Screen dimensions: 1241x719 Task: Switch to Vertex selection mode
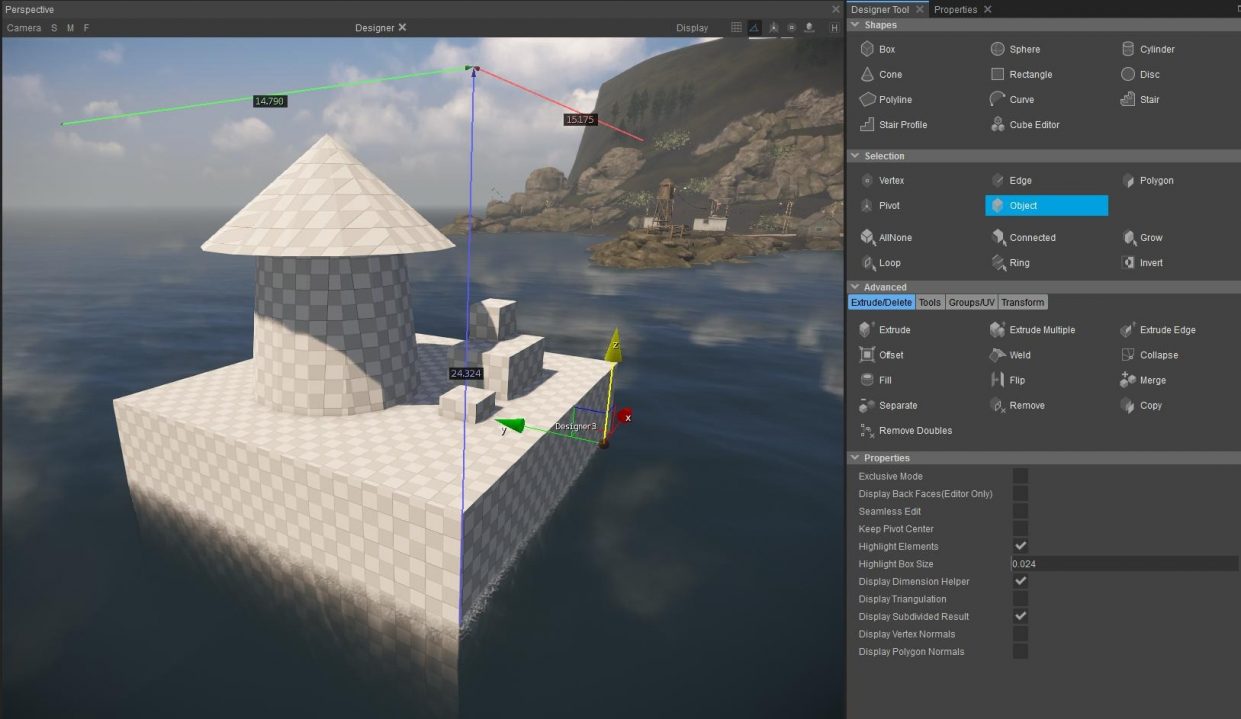pos(883,180)
